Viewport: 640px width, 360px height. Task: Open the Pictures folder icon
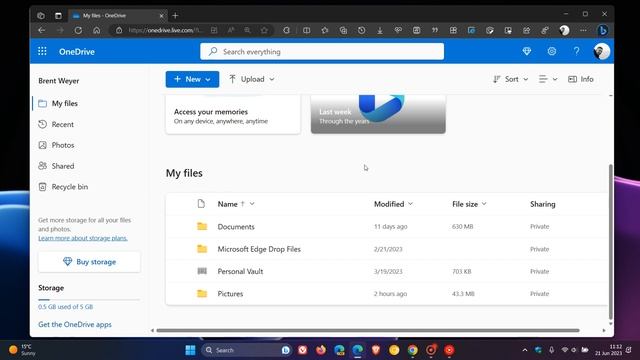(x=202, y=293)
